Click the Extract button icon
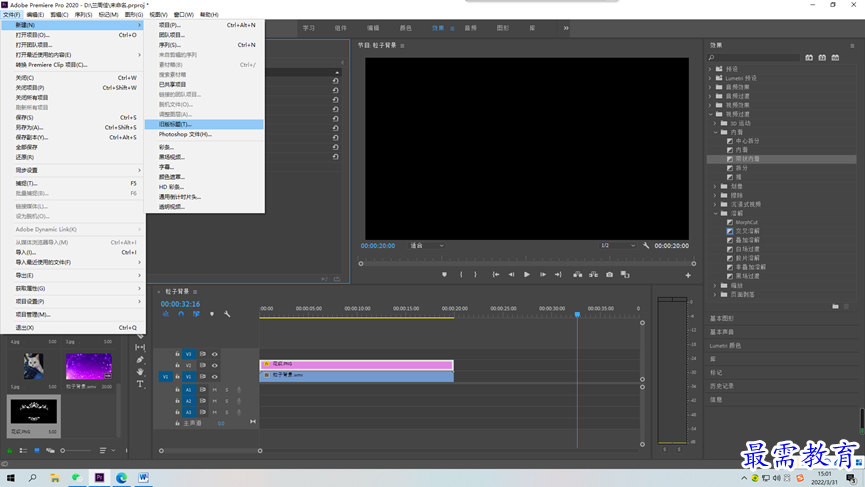Screen dimensions: 865x487 point(594,275)
